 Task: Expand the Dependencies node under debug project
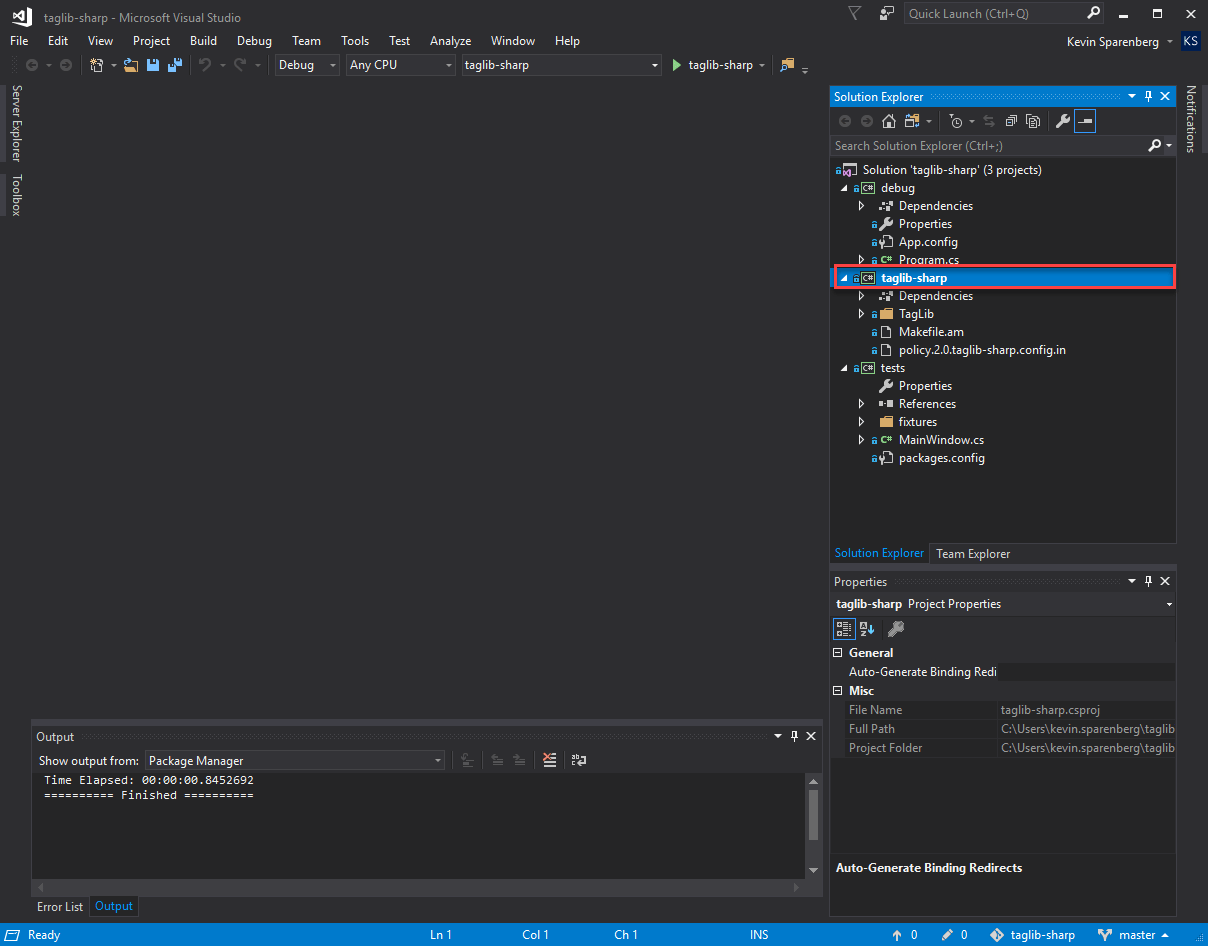862,206
